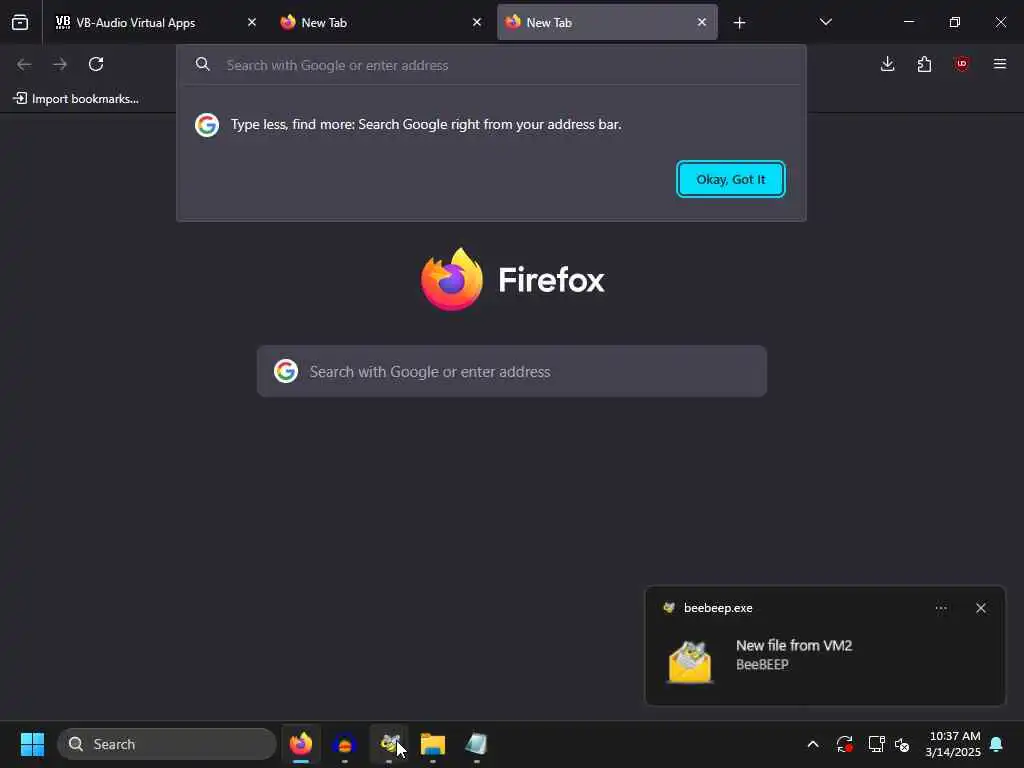Image resolution: width=1024 pixels, height=768 pixels.
Task: Open the notification bell icon
Action: [997, 744]
